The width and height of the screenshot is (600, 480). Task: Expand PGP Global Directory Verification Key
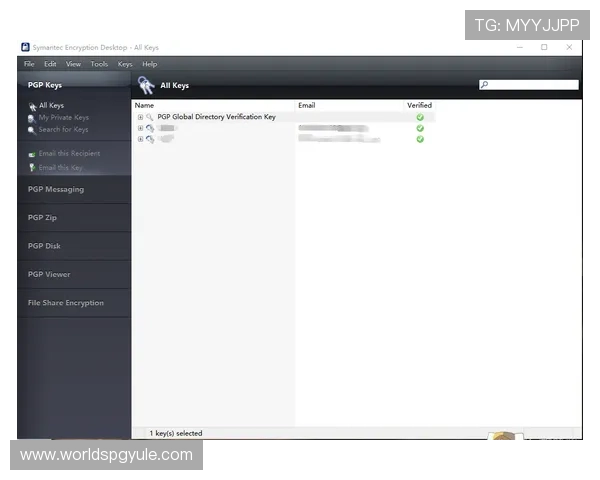[140, 117]
